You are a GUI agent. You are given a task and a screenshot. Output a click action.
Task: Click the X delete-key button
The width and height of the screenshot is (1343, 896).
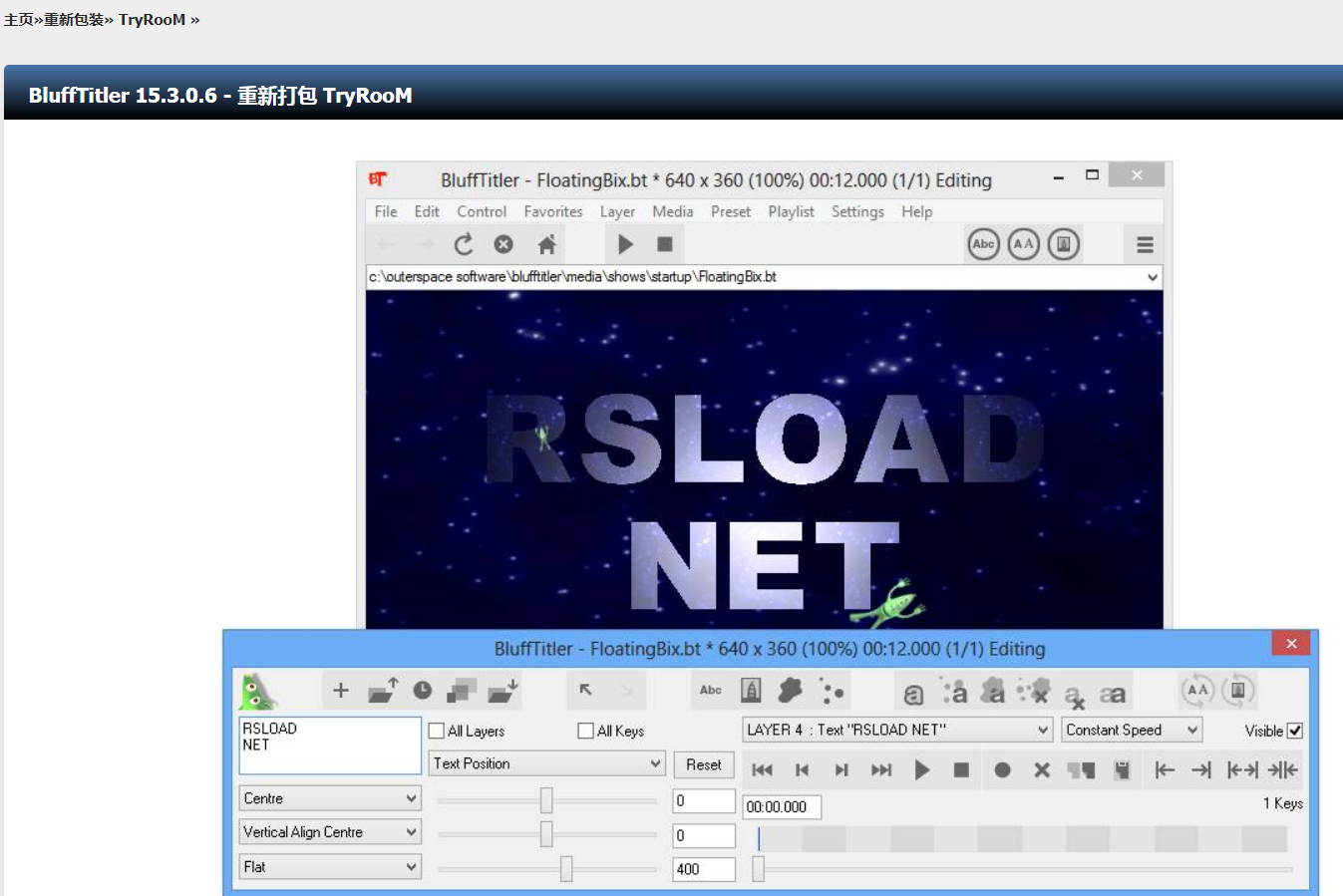pos(1042,769)
